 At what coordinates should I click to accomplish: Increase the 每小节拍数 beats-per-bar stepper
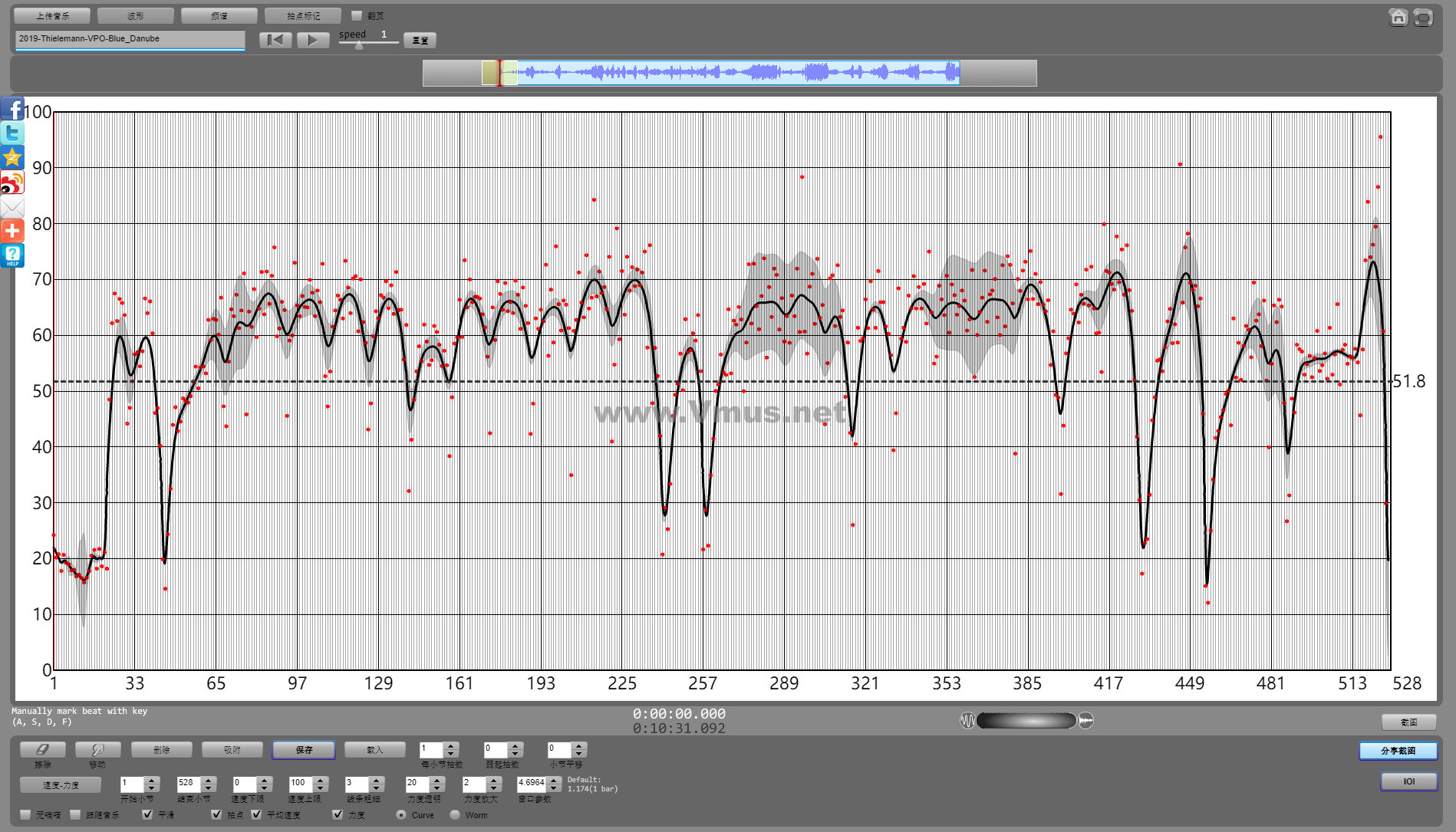pyautogui.click(x=451, y=745)
